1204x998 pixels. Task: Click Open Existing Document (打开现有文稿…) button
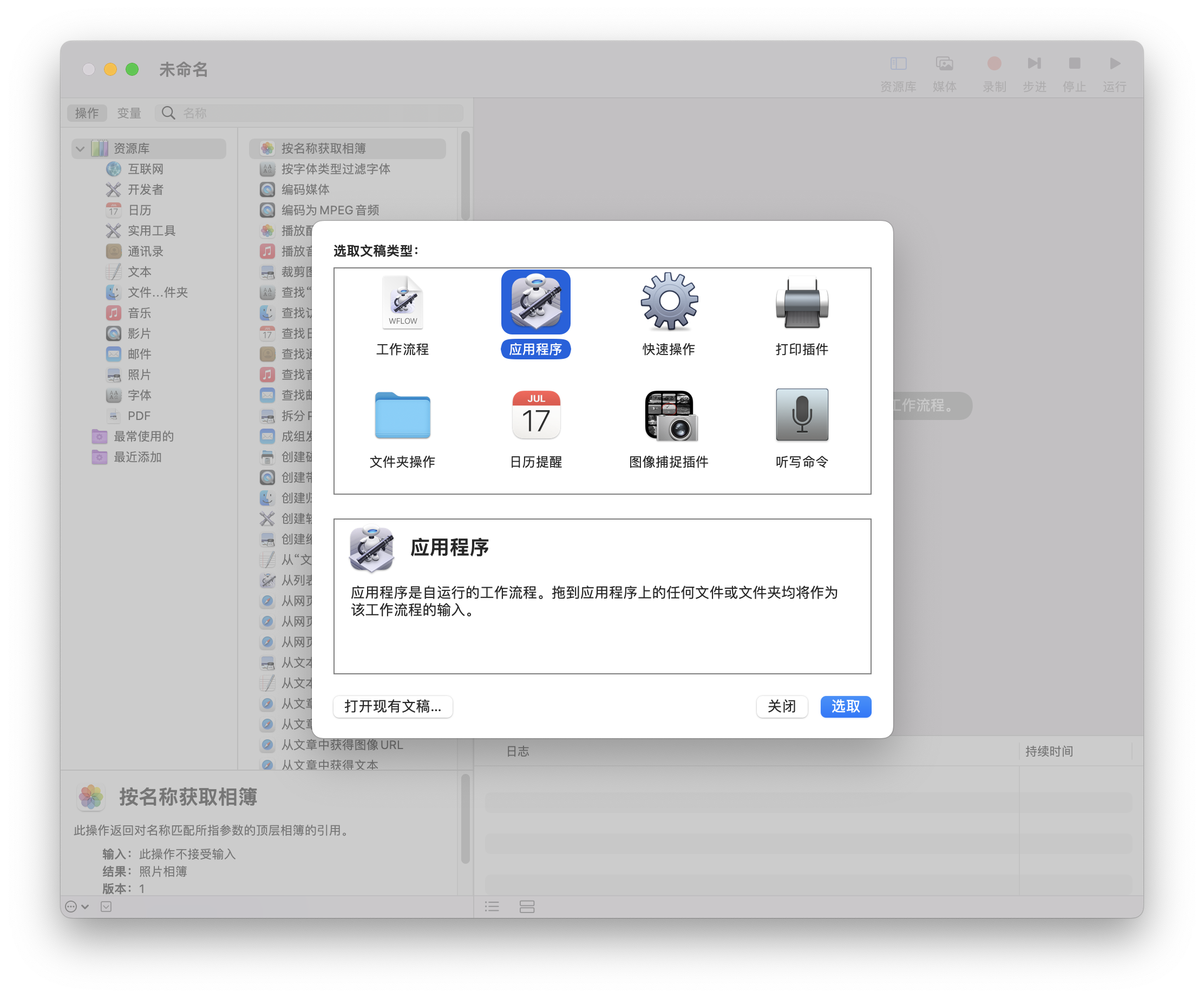[x=392, y=706]
